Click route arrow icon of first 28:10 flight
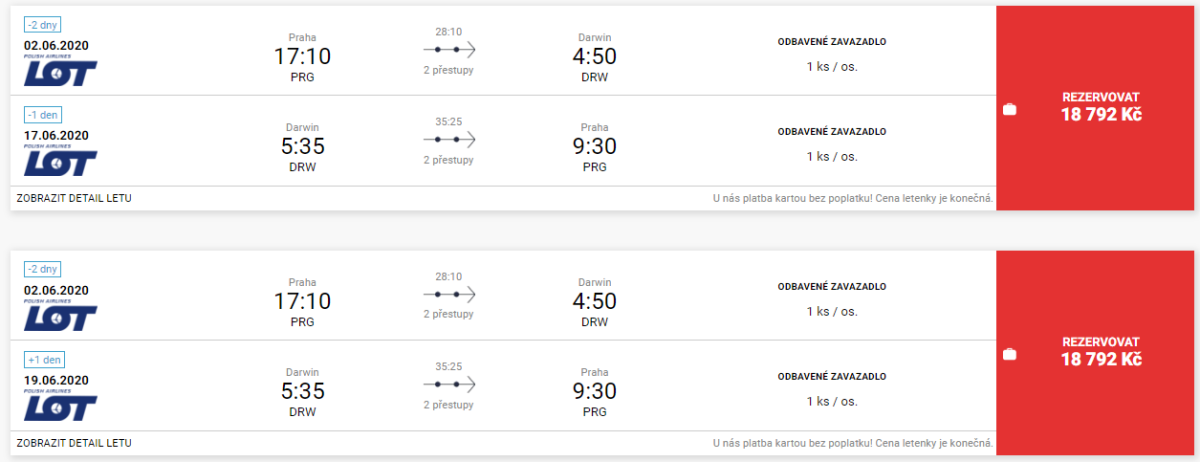Viewport: 1200px width, 462px height. [449, 49]
